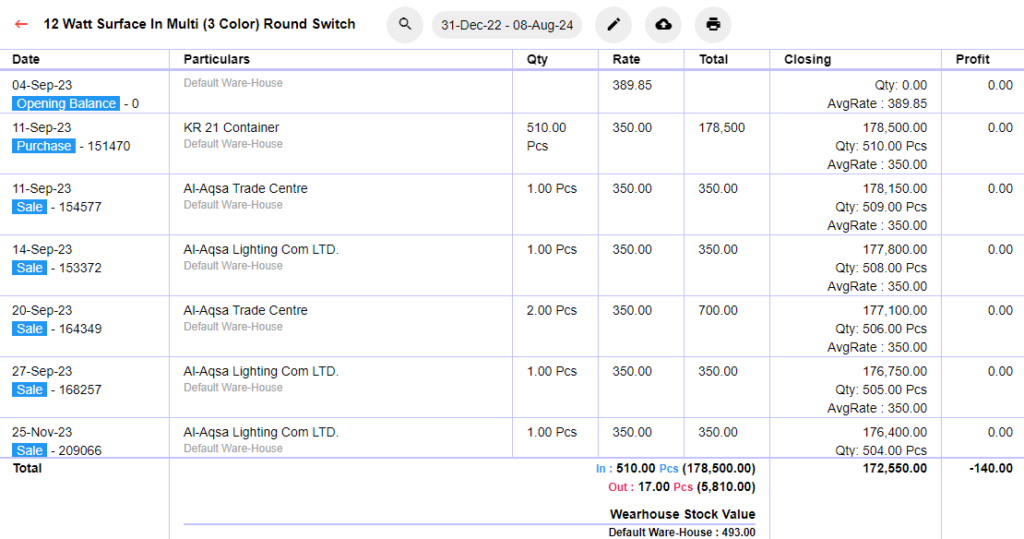Select the date 27-Sep-23
The width and height of the screenshot is (1024, 539).
click(x=42, y=370)
